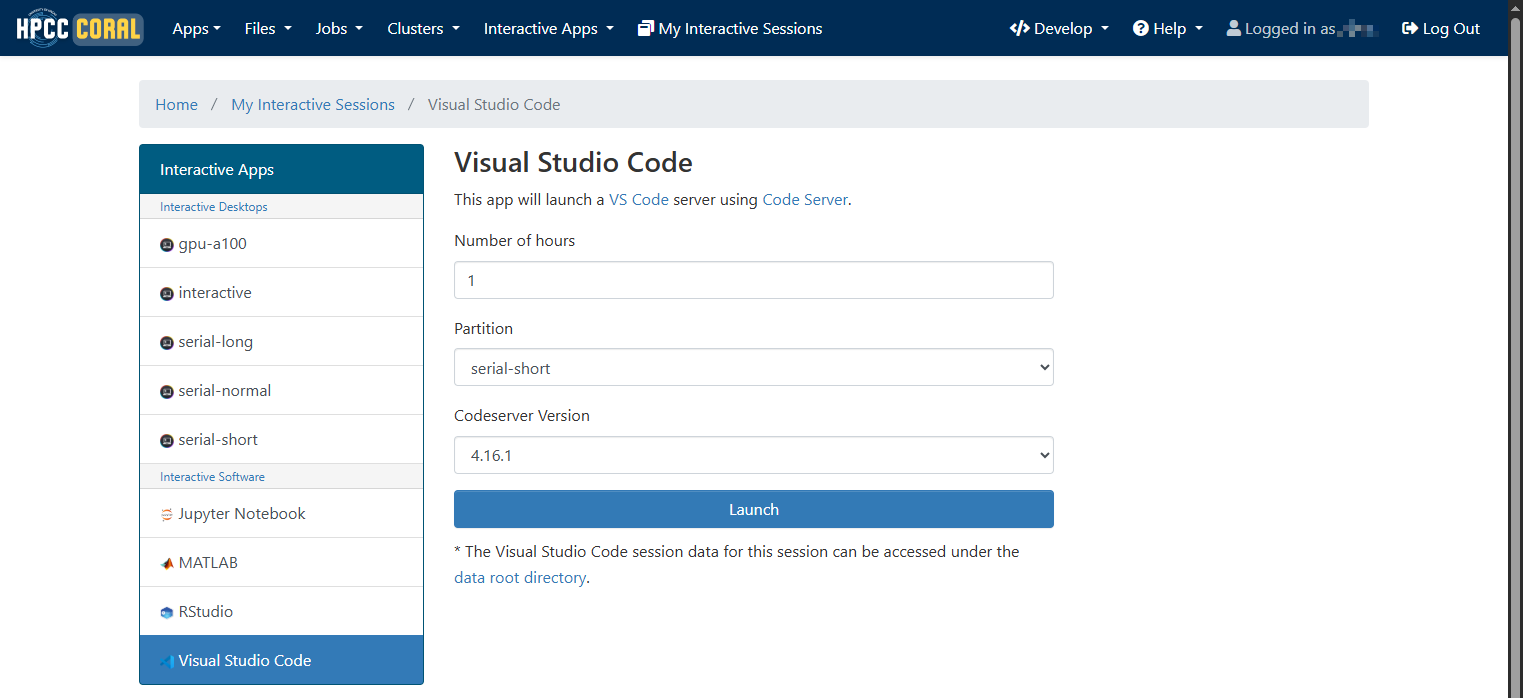Open My Interactive Sessions in navbar
Screen dimensions: 1523x698
[x=730, y=28]
